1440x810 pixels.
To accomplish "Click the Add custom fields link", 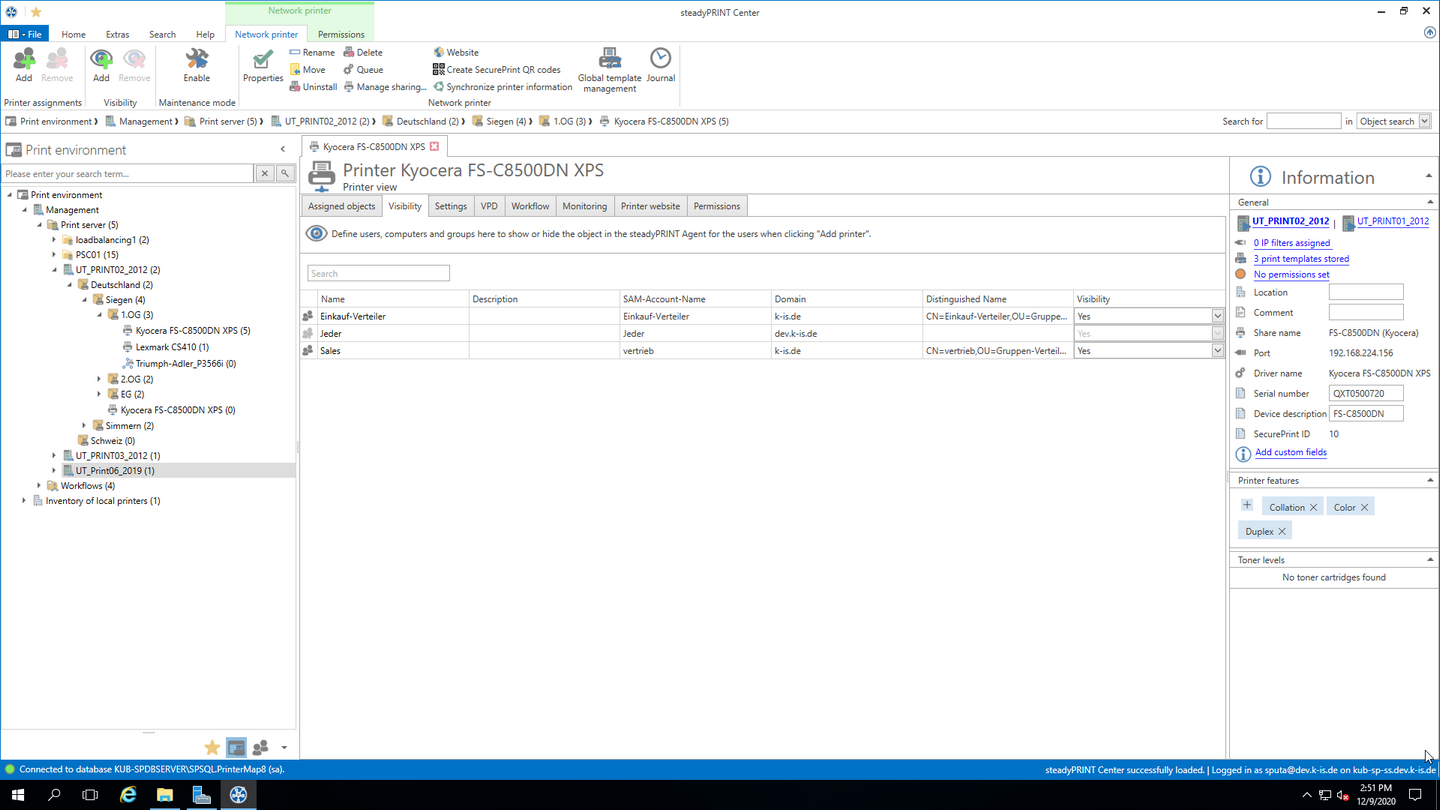I will pos(1290,453).
